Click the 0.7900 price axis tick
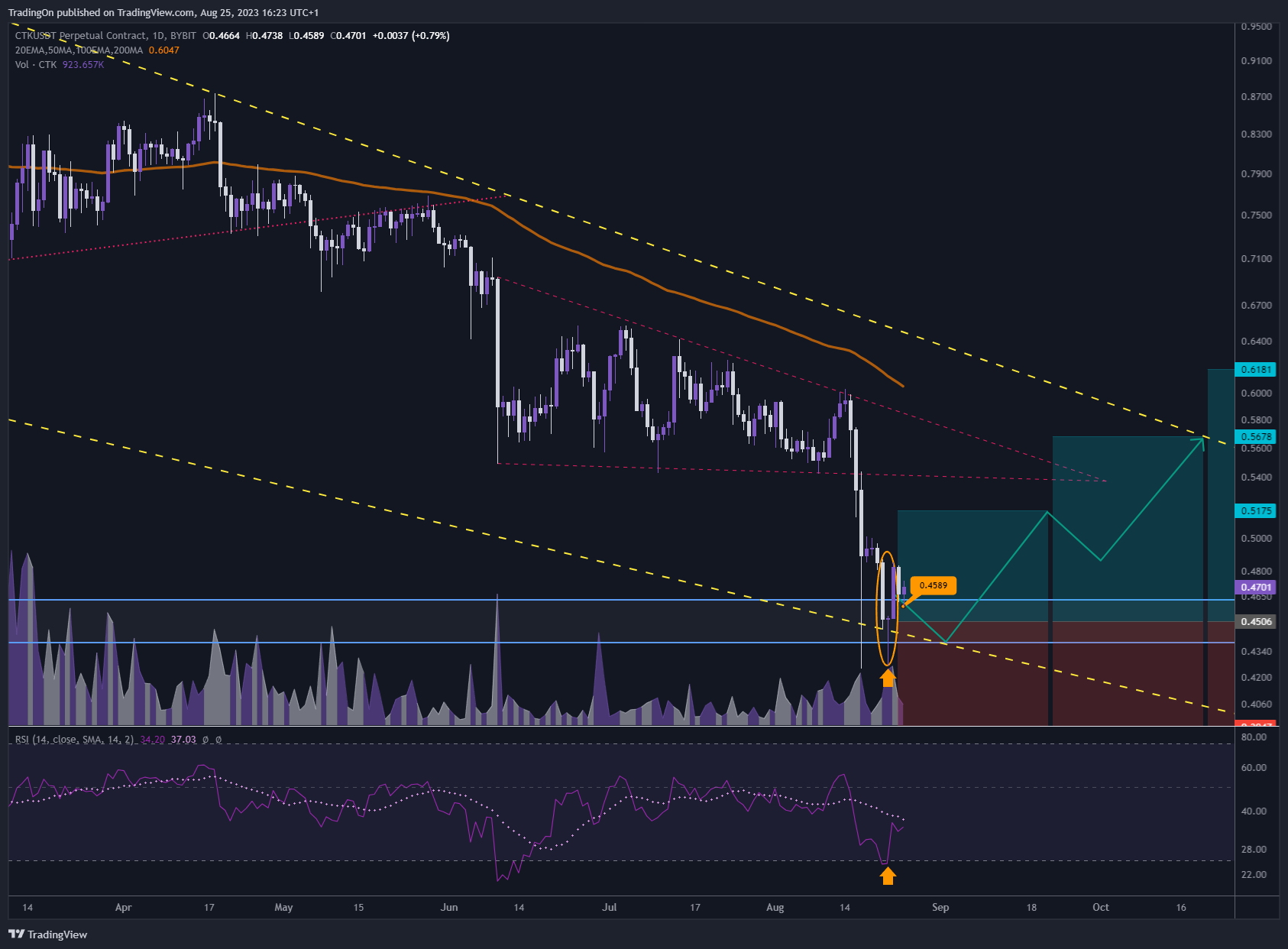 click(1257, 174)
